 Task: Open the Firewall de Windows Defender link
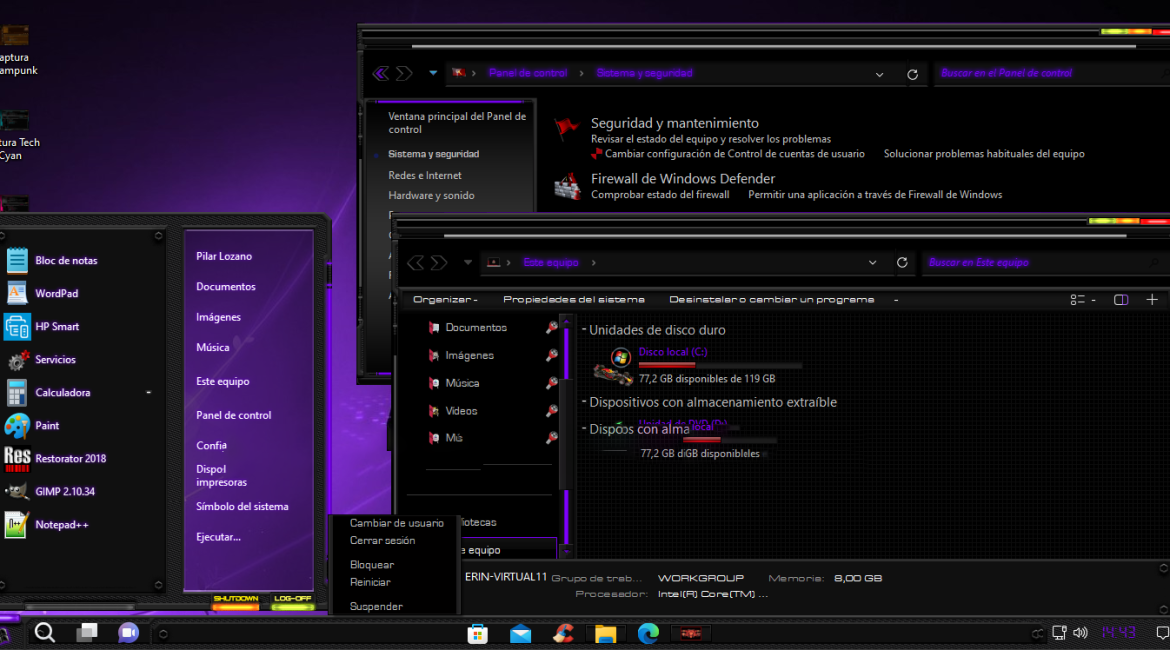click(x=682, y=179)
